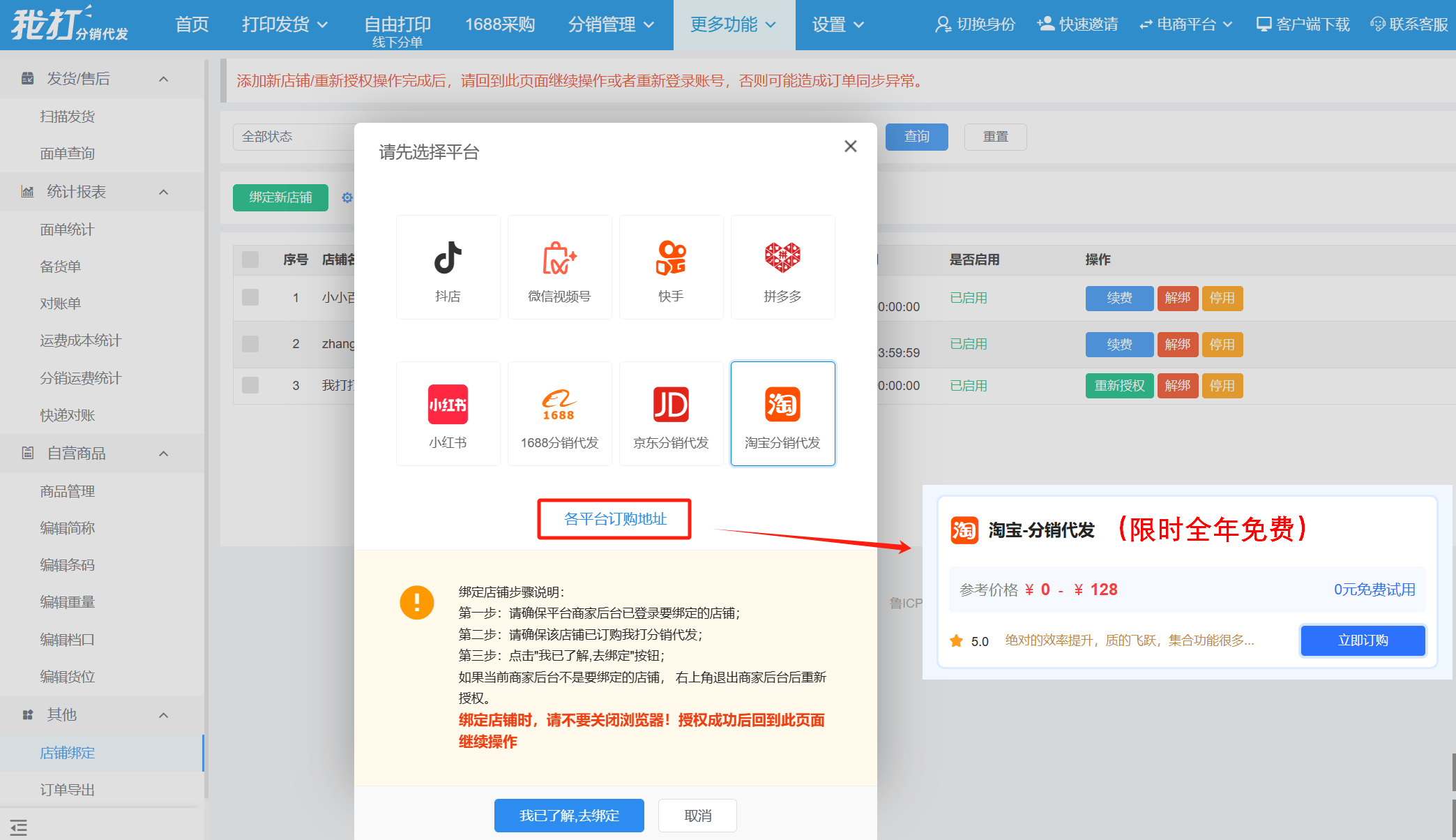Viewport: 1456px width, 840px height.
Task: Click the 立即订购 button
Action: [1363, 640]
